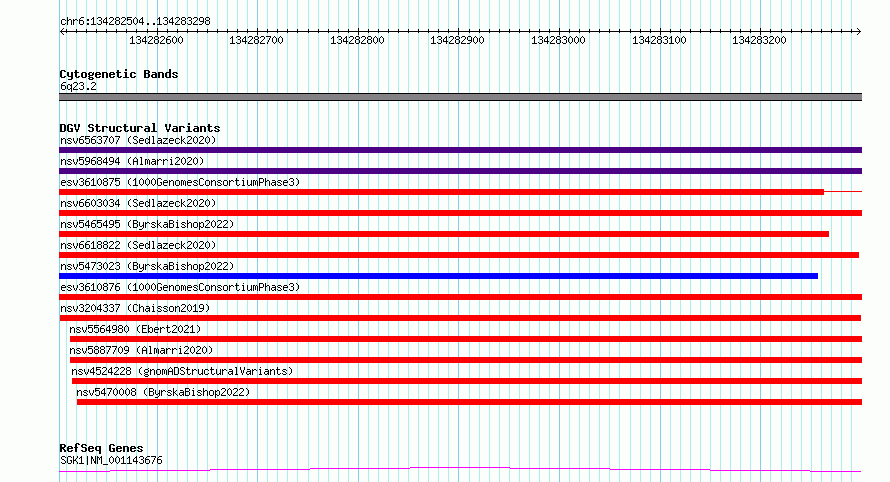The width and height of the screenshot is (890, 482).
Task: Click the blue nsv5473023 variant bar
Action: 438,276
